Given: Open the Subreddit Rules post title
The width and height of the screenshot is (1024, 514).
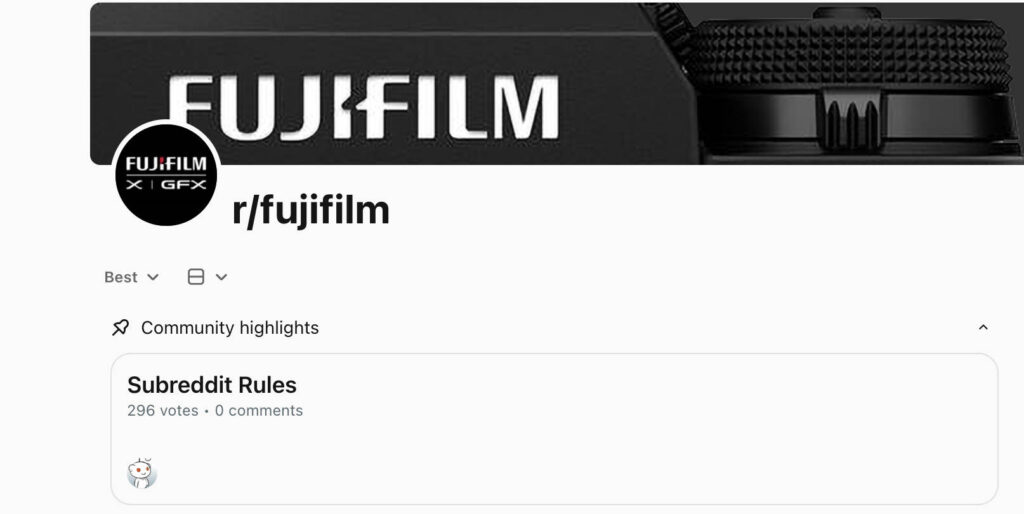Looking at the screenshot, I should pyautogui.click(x=212, y=385).
